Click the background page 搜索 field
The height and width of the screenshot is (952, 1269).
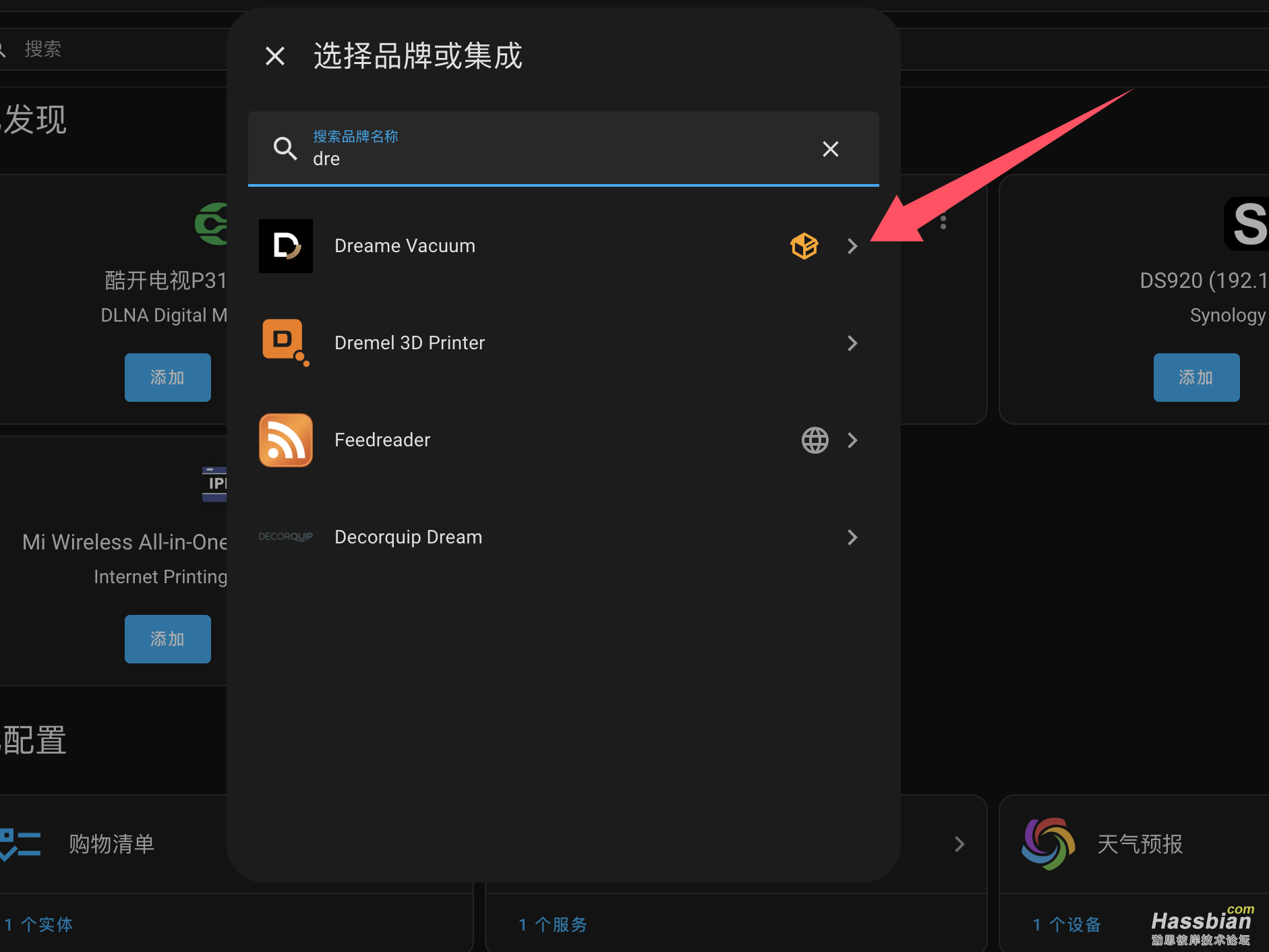[113, 49]
